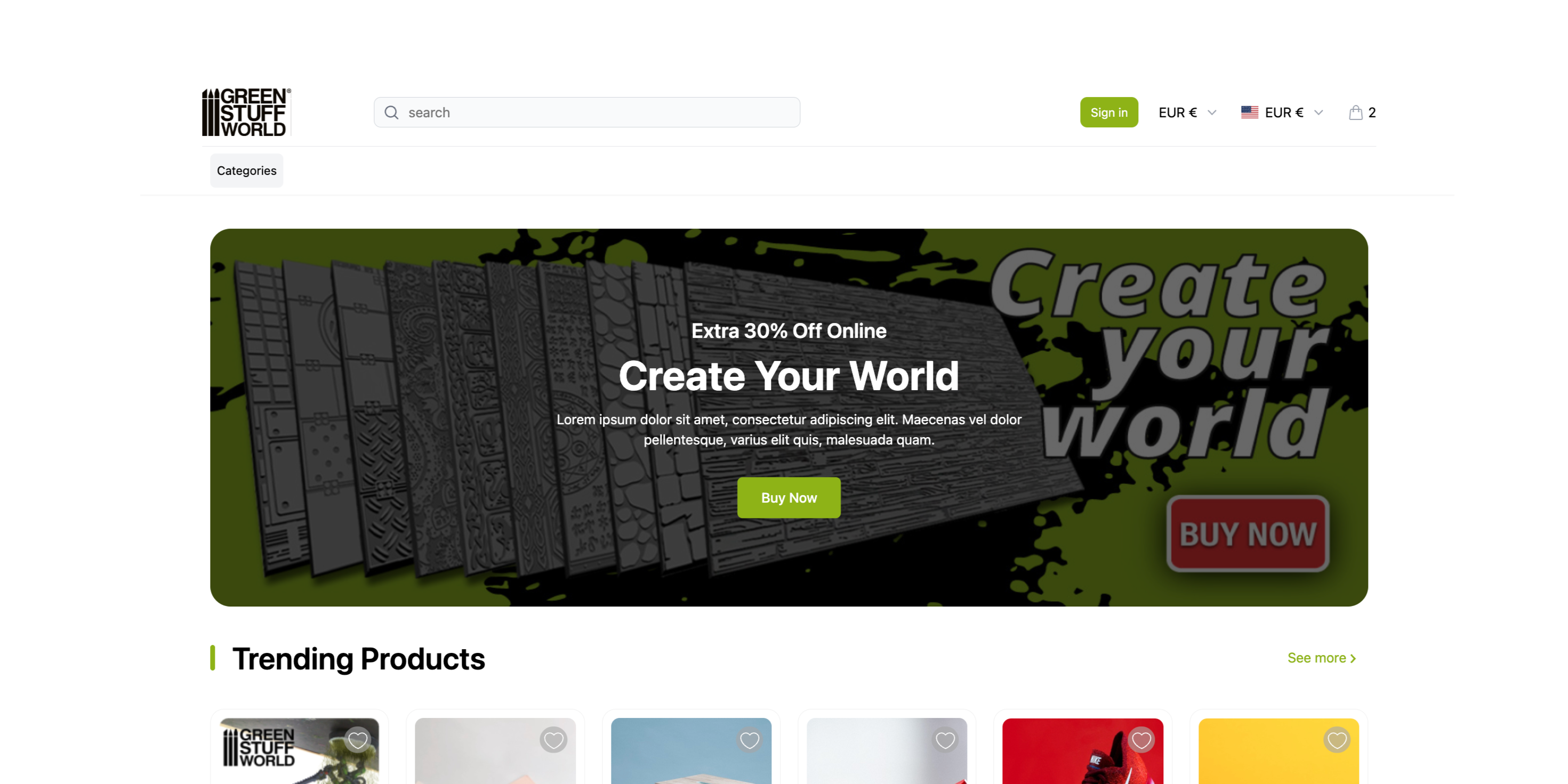Click heart icon on red shoe product

(1141, 740)
